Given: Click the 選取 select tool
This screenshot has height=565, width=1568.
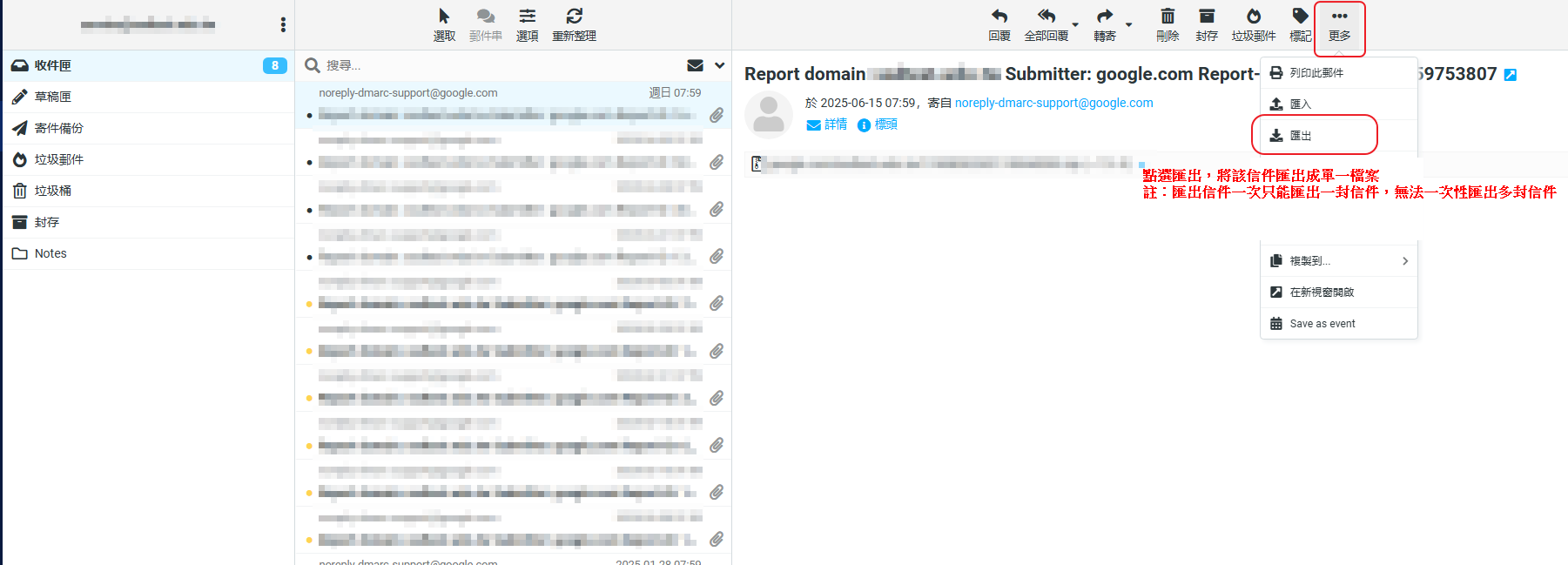Looking at the screenshot, I should click(x=444, y=24).
